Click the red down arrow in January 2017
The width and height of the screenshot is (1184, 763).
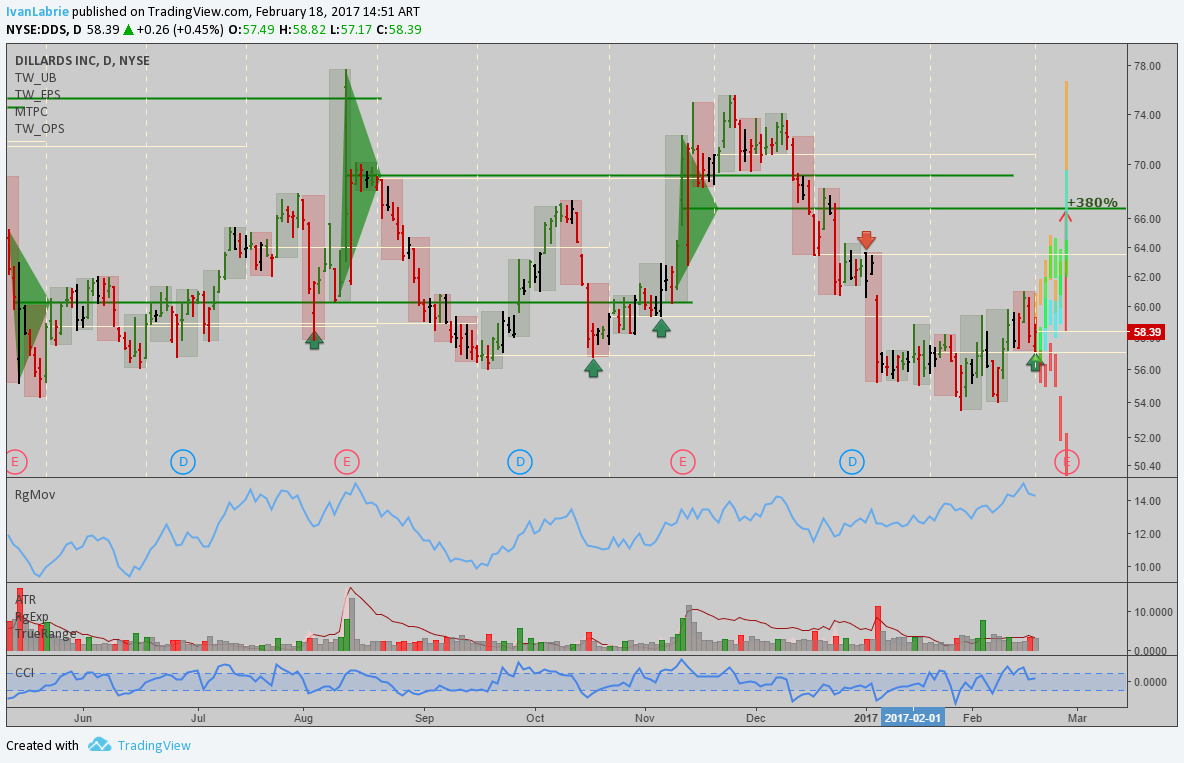coord(866,240)
